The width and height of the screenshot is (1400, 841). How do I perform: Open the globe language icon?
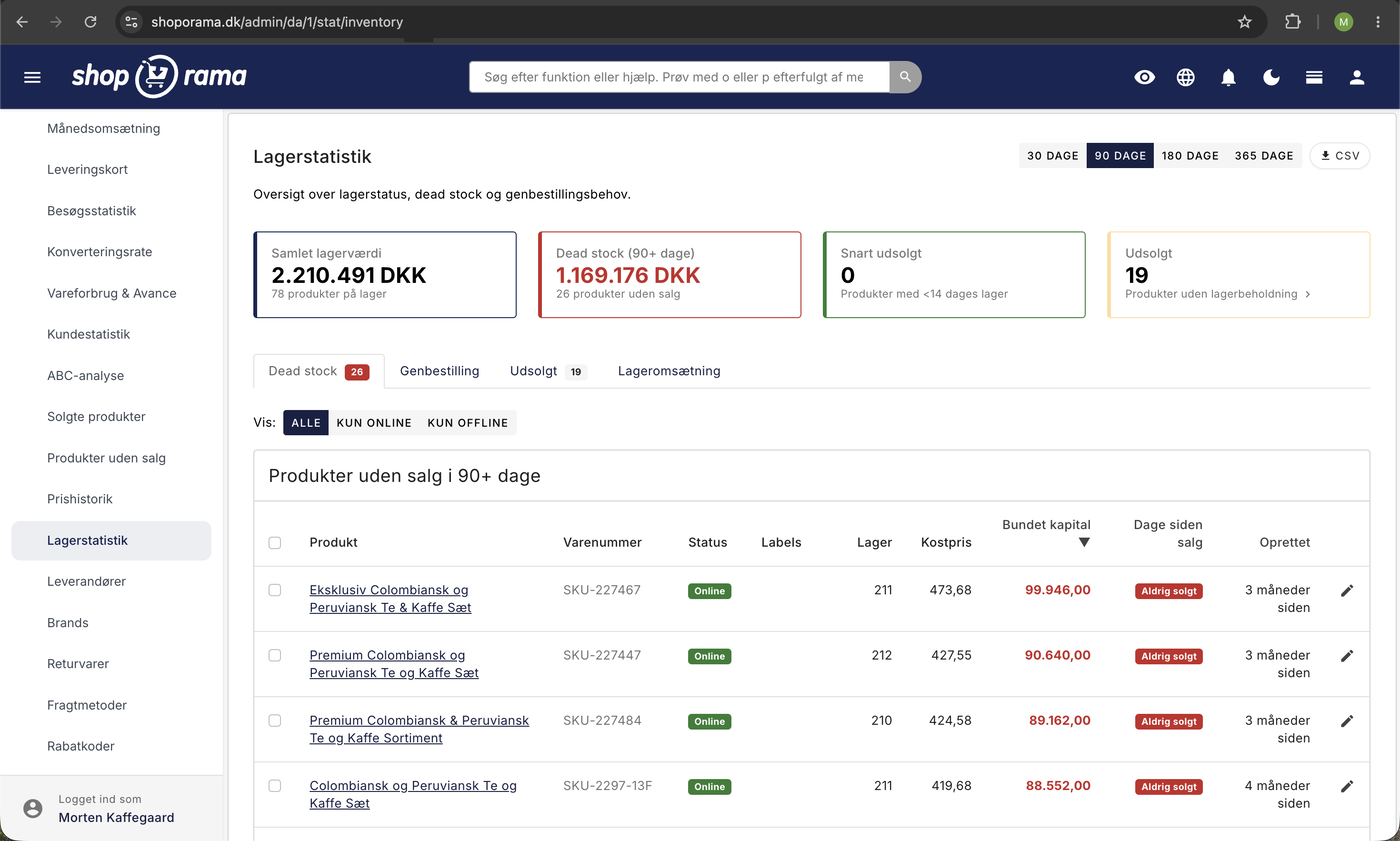[1186, 77]
